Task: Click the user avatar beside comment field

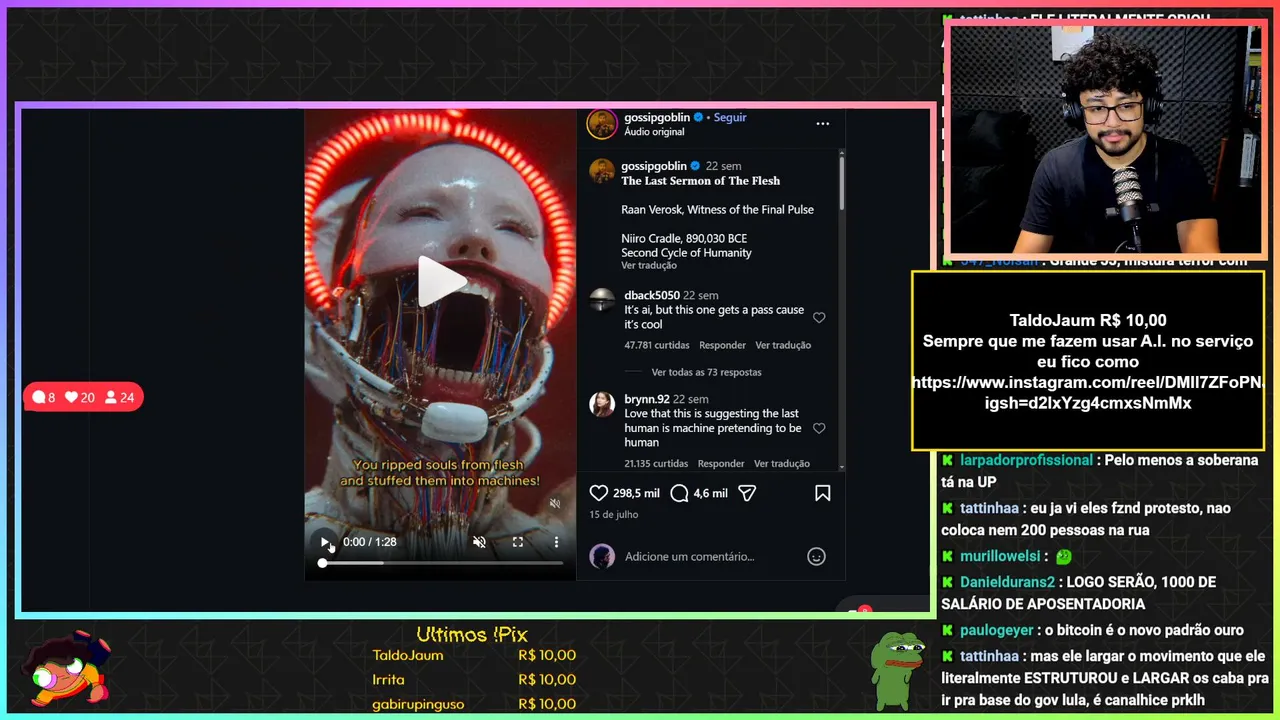Action: pyautogui.click(x=602, y=556)
